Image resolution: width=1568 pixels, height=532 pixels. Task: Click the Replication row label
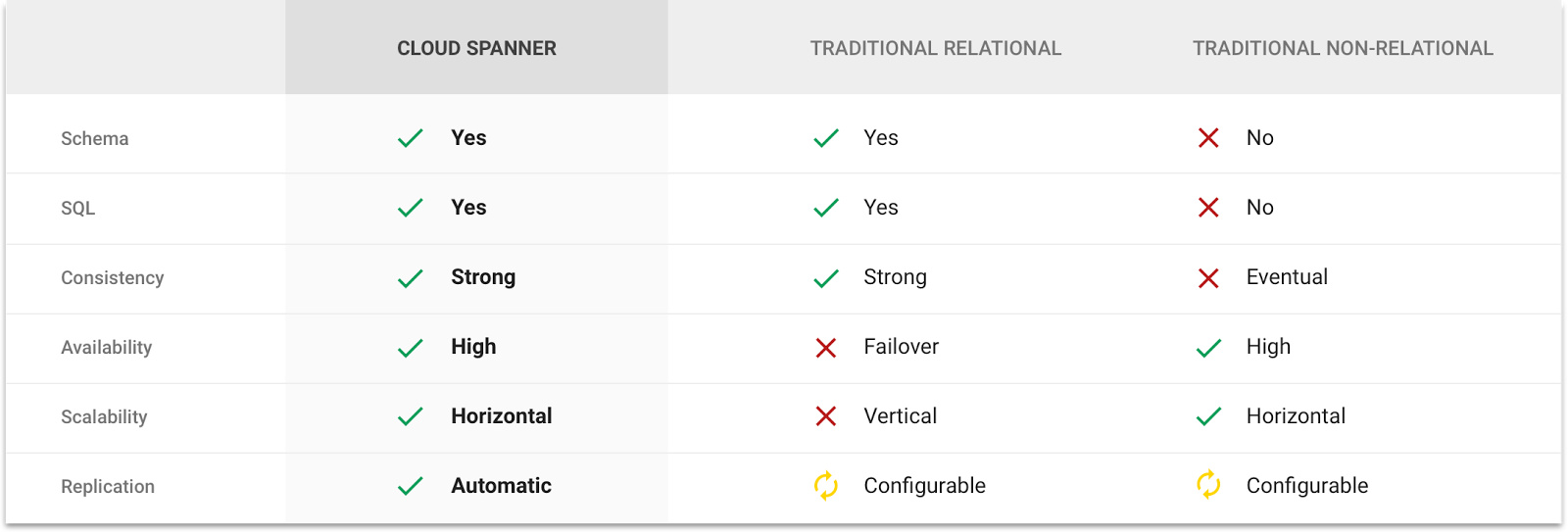108,487
